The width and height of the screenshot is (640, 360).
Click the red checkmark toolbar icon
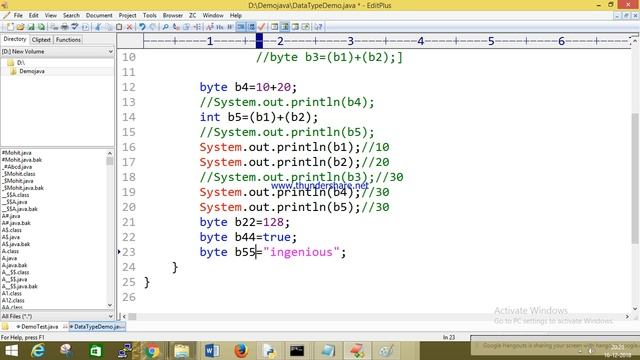point(262,27)
